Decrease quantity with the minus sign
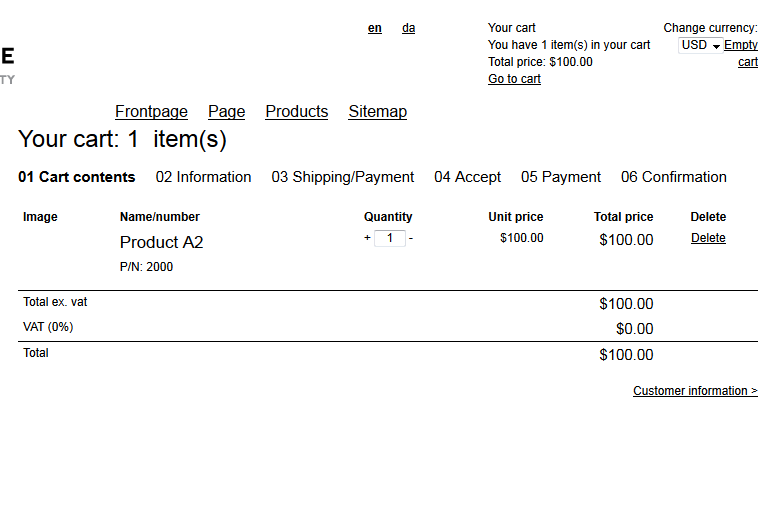Viewport: 758px width, 525px height. point(411,238)
